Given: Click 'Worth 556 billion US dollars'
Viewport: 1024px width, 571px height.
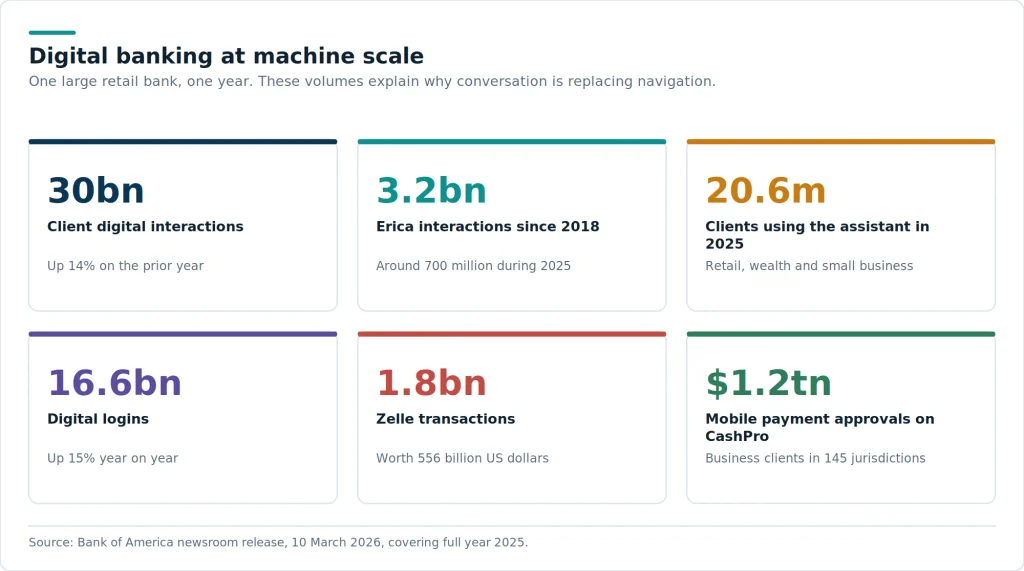Looking at the screenshot, I should (x=462, y=459).
